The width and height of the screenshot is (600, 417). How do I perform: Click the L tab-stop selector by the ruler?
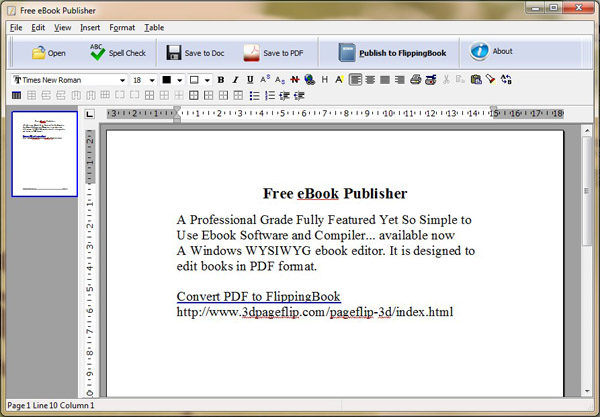(90, 114)
